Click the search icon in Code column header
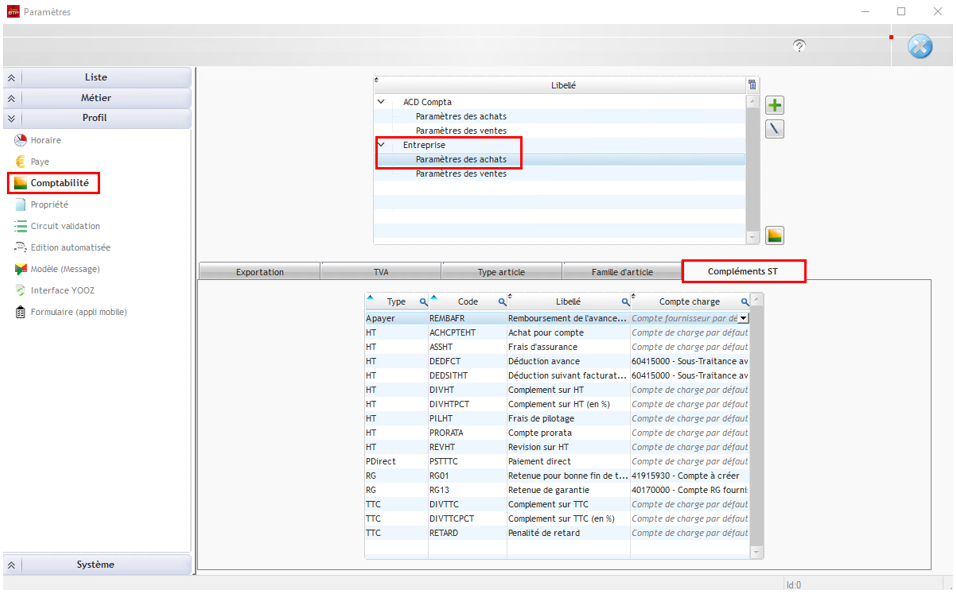The height and width of the screenshot is (594, 956). [x=501, y=301]
